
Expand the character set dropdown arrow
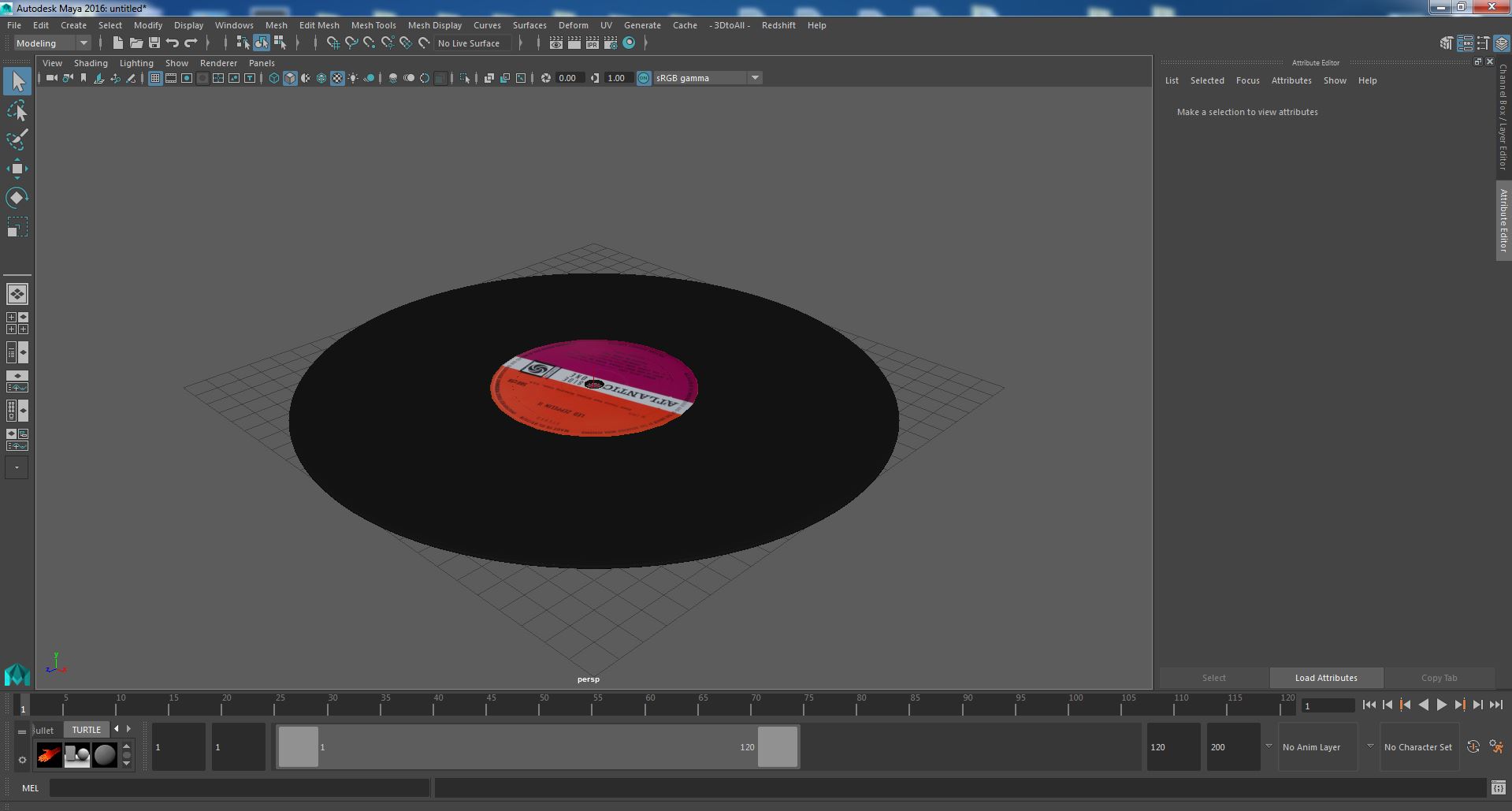(x=1370, y=746)
